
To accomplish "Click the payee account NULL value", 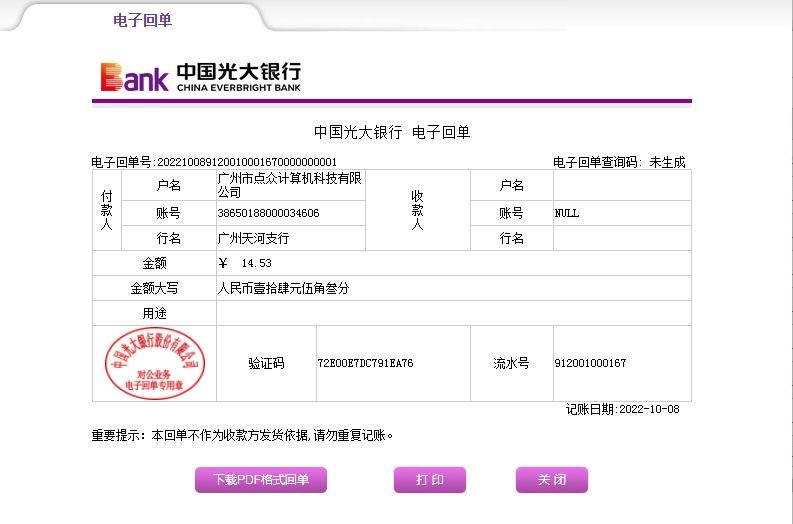I will pos(567,213).
